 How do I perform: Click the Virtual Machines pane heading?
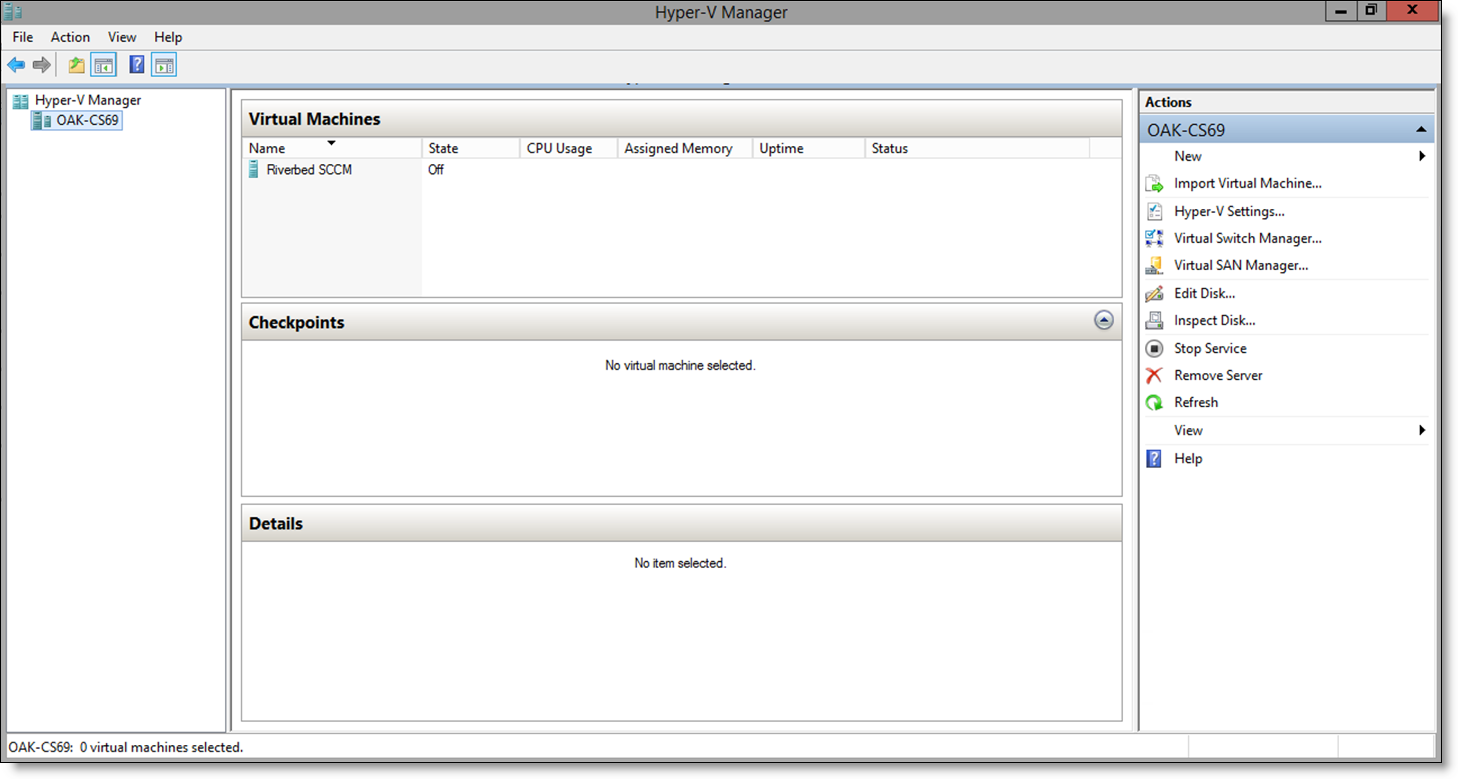pos(315,119)
